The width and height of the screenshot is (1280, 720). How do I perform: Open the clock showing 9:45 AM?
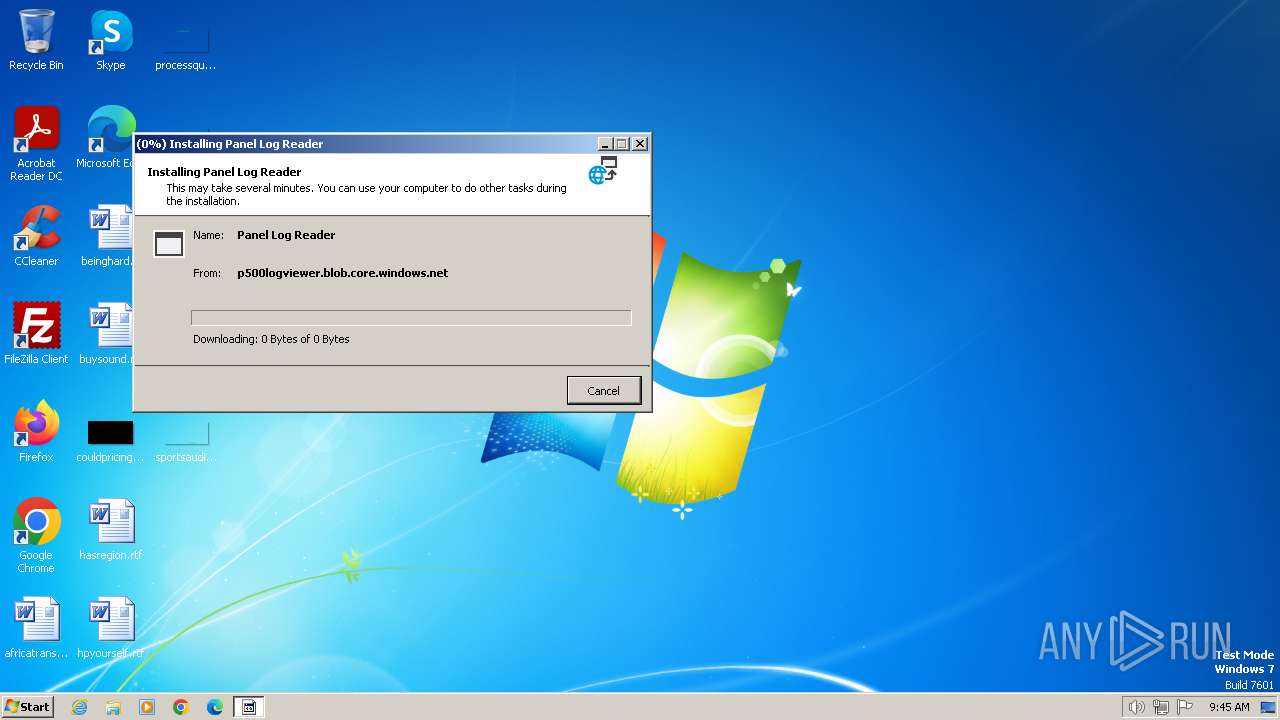click(1229, 707)
